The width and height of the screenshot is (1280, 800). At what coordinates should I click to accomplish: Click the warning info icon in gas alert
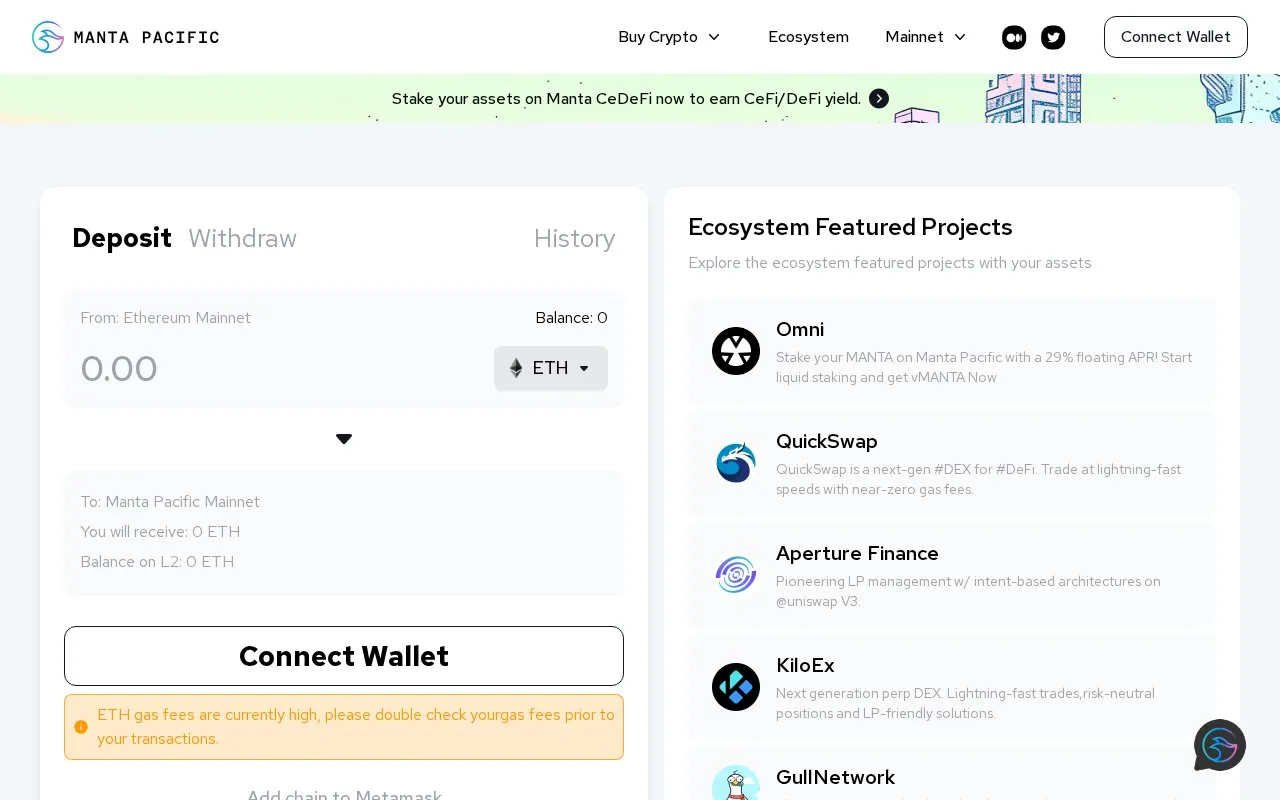pyautogui.click(x=81, y=727)
